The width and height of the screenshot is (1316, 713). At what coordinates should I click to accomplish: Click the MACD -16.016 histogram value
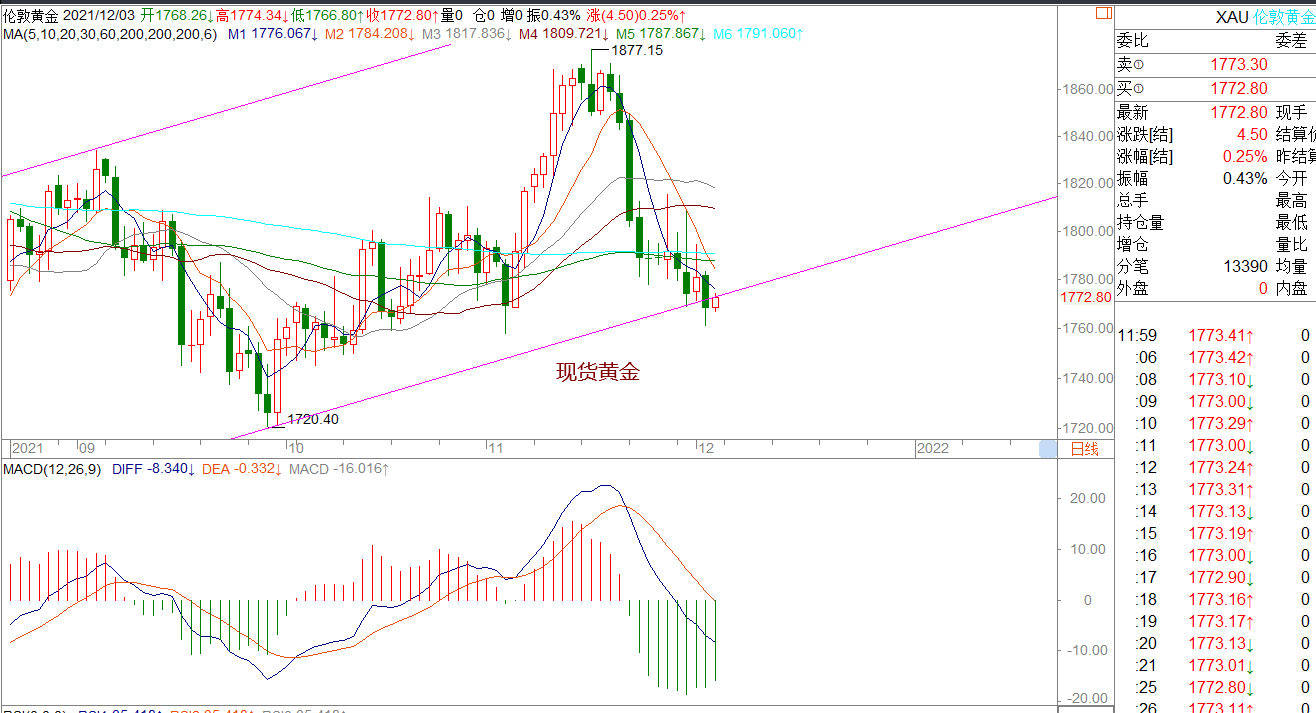(x=338, y=468)
